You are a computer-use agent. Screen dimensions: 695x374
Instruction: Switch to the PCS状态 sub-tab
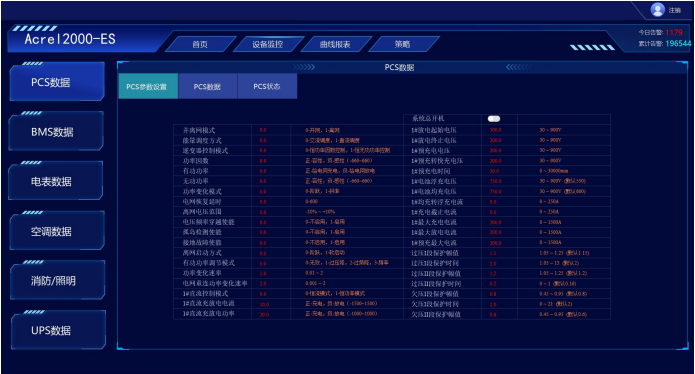click(x=267, y=86)
